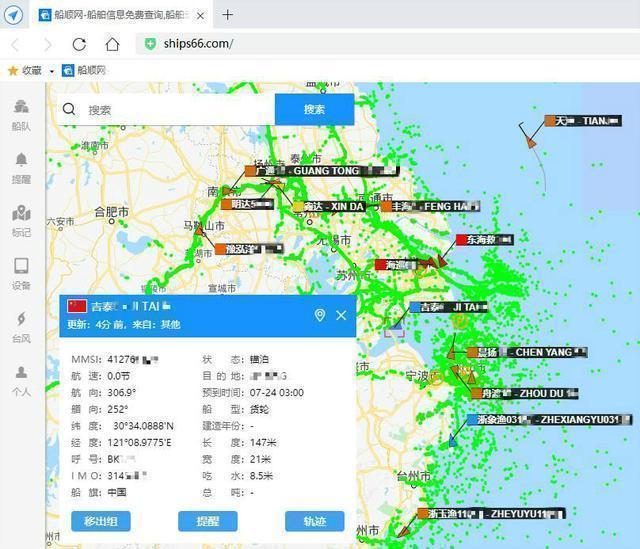The height and width of the screenshot is (549, 640).
Task: Select the blue JI TAI ship marker
Action: (395, 325)
